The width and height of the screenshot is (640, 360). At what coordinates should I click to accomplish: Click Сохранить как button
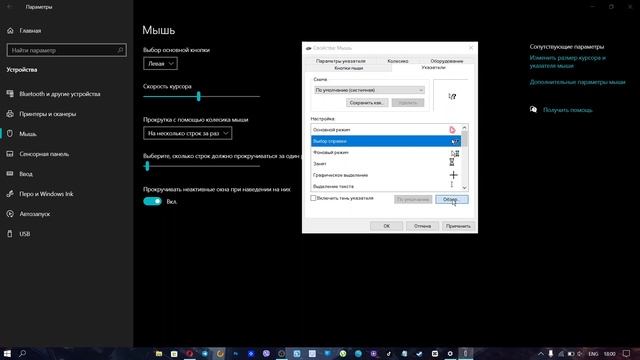tap(367, 103)
